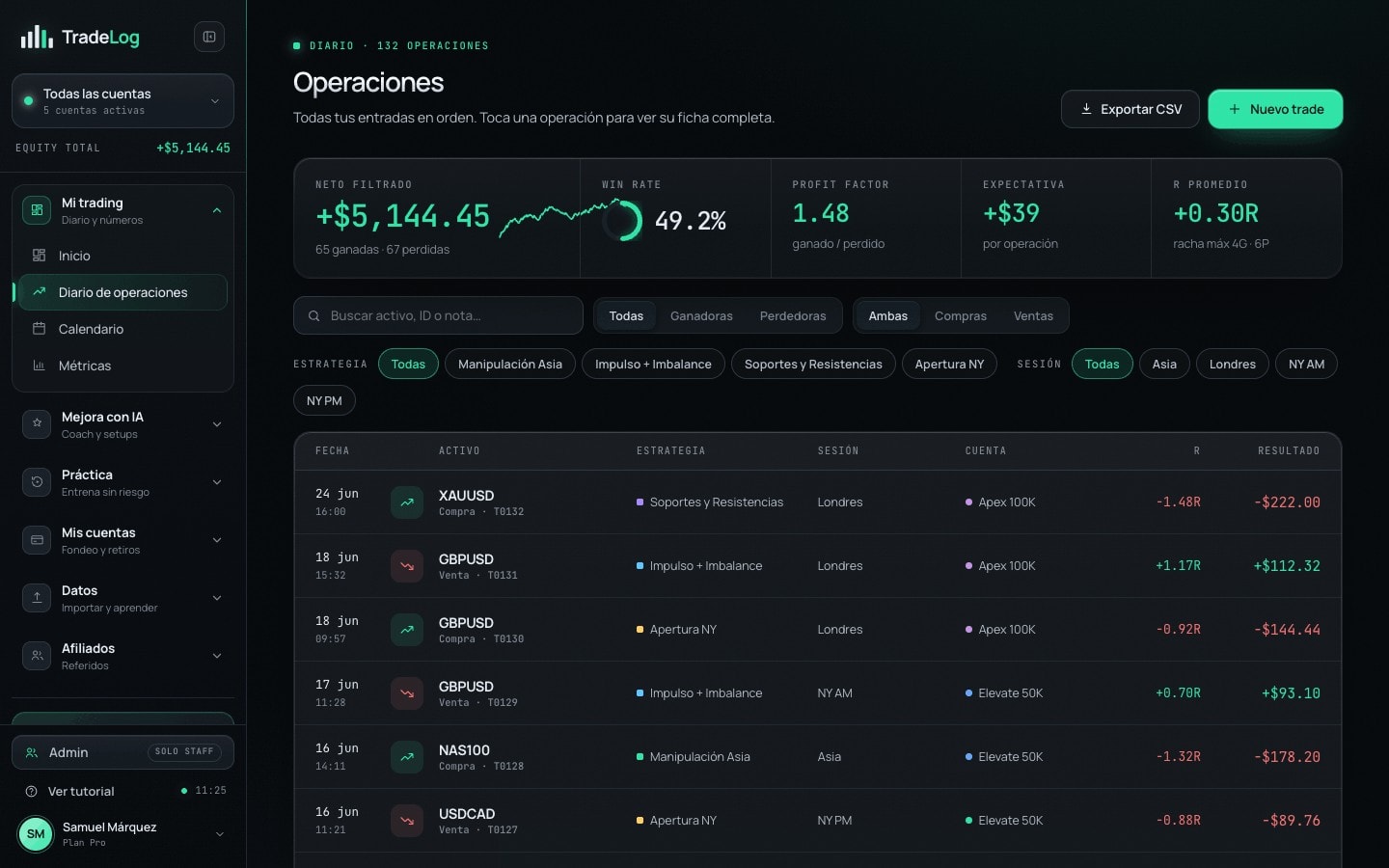
Task: Open Métricas in sidebar
Action: coord(123,366)
